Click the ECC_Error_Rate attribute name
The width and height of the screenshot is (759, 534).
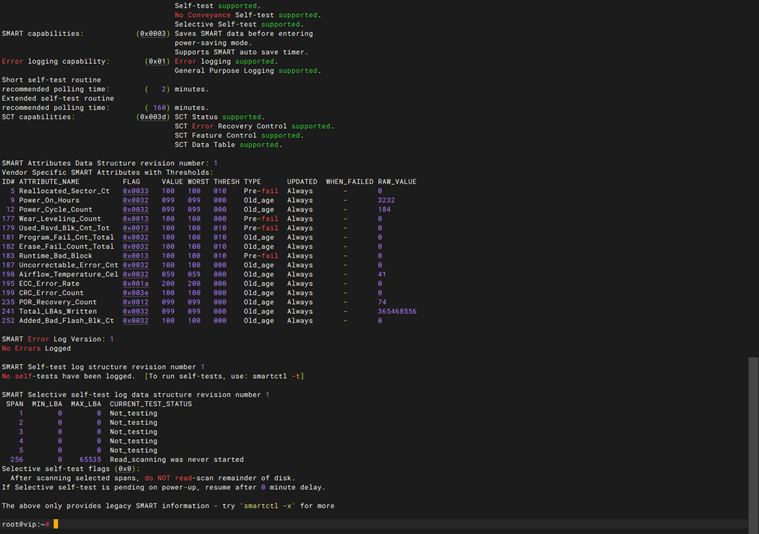[49, 284]
